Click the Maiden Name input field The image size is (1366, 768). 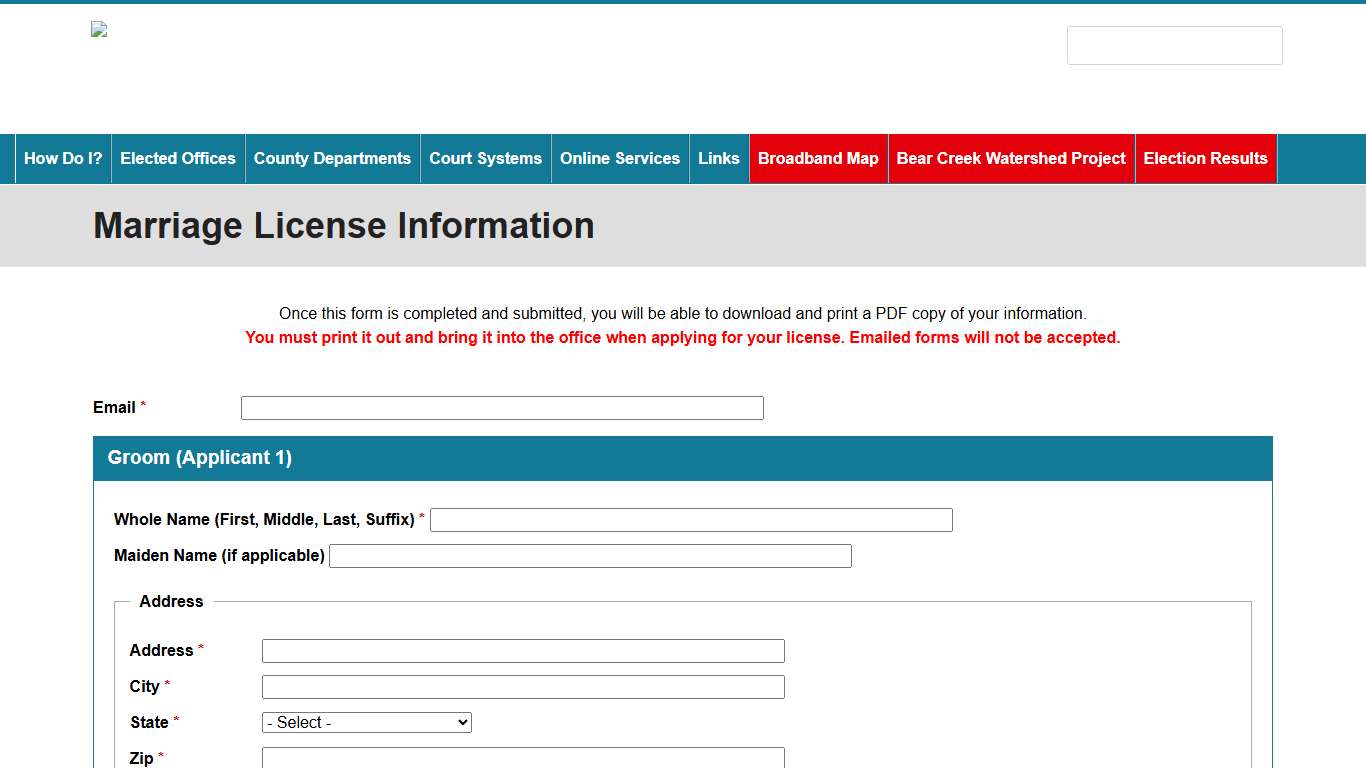point(590,555)
